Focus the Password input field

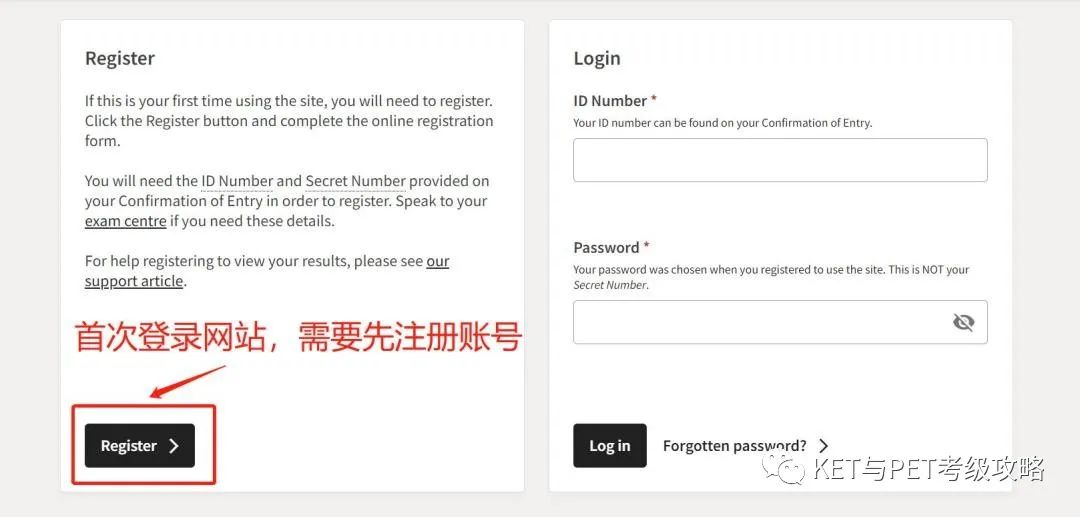(x=780, y=322)
